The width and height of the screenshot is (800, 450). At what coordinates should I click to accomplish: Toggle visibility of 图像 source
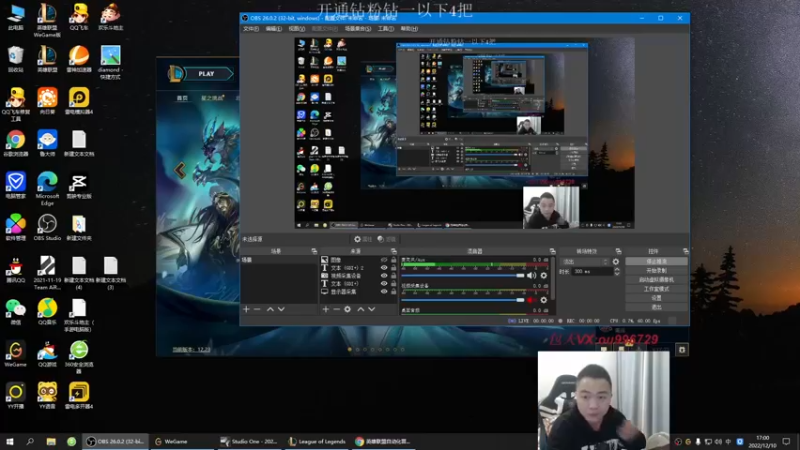384,260
